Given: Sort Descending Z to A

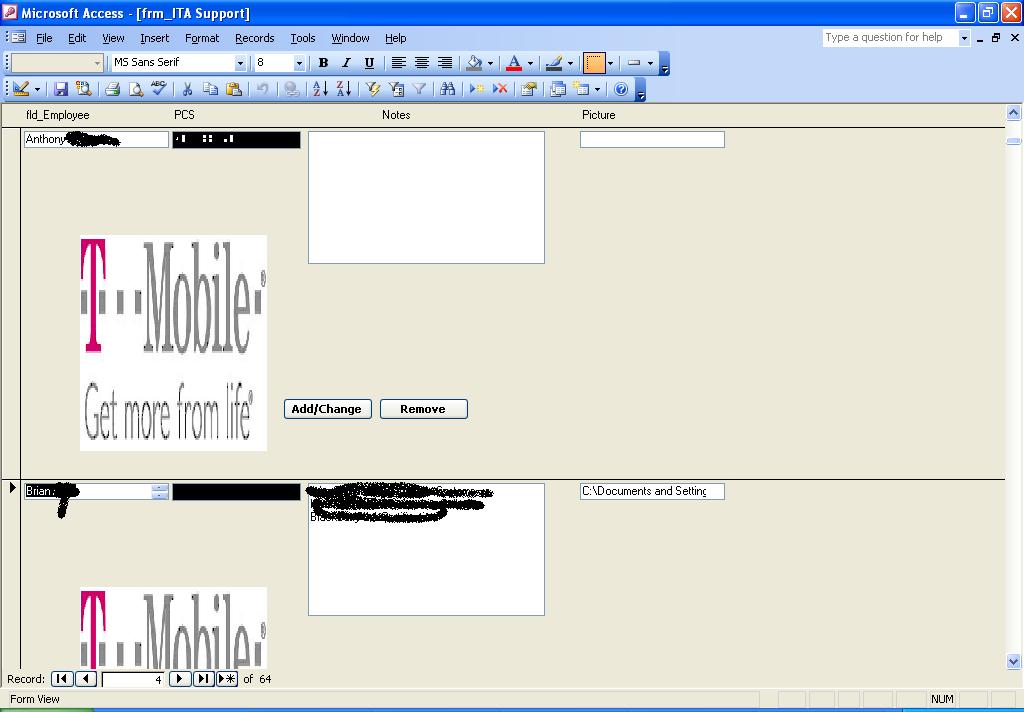Looking at the screenshot, I should click(x=344, y=89).
